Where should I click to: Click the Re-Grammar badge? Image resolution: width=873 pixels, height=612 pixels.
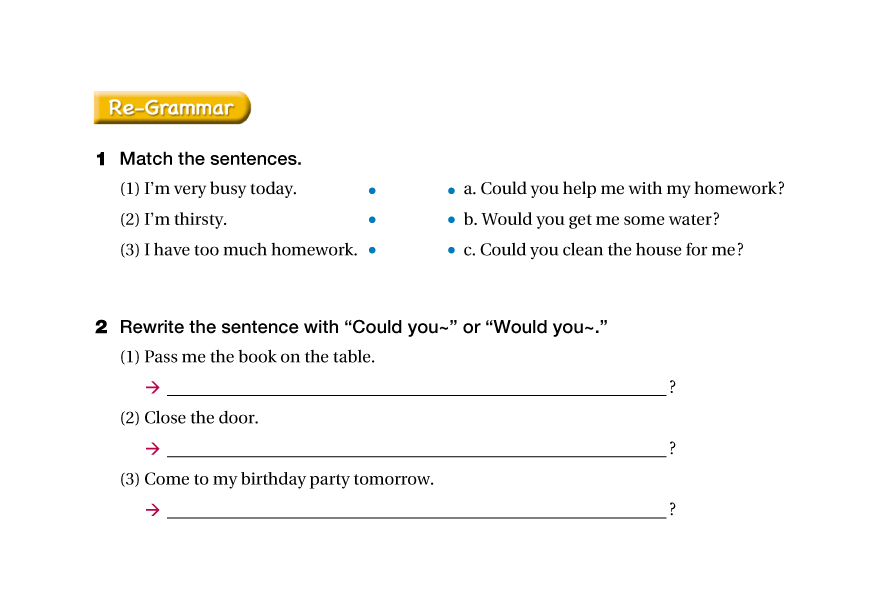[171, 108]
